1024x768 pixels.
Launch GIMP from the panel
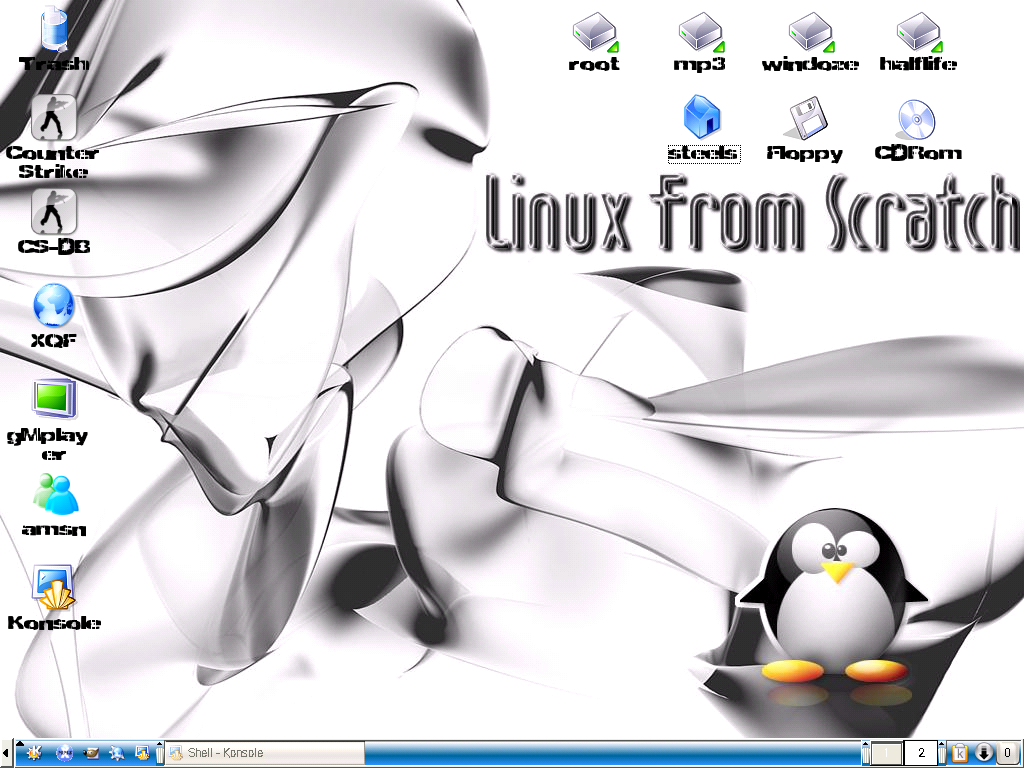coord(91,753)
